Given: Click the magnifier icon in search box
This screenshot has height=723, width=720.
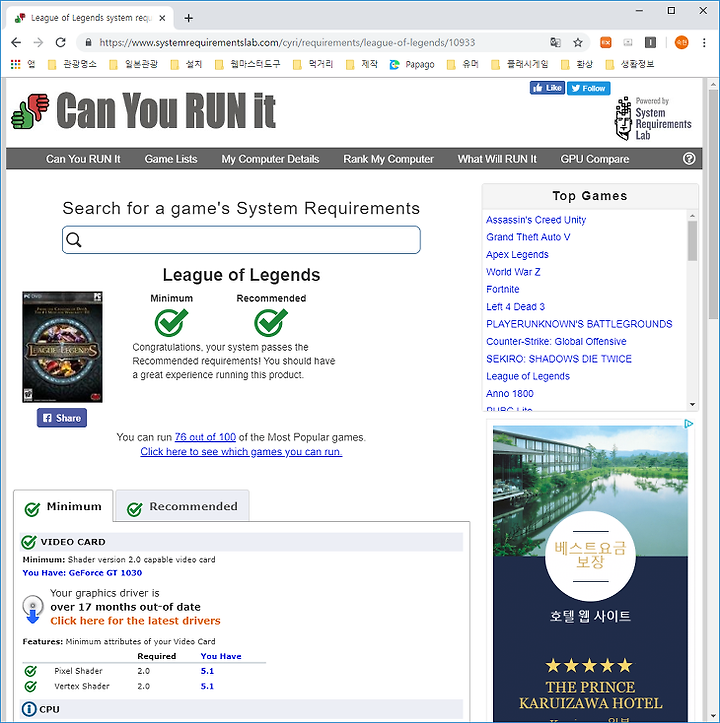Looking at the screenshot, I should [x=74, y=240].
